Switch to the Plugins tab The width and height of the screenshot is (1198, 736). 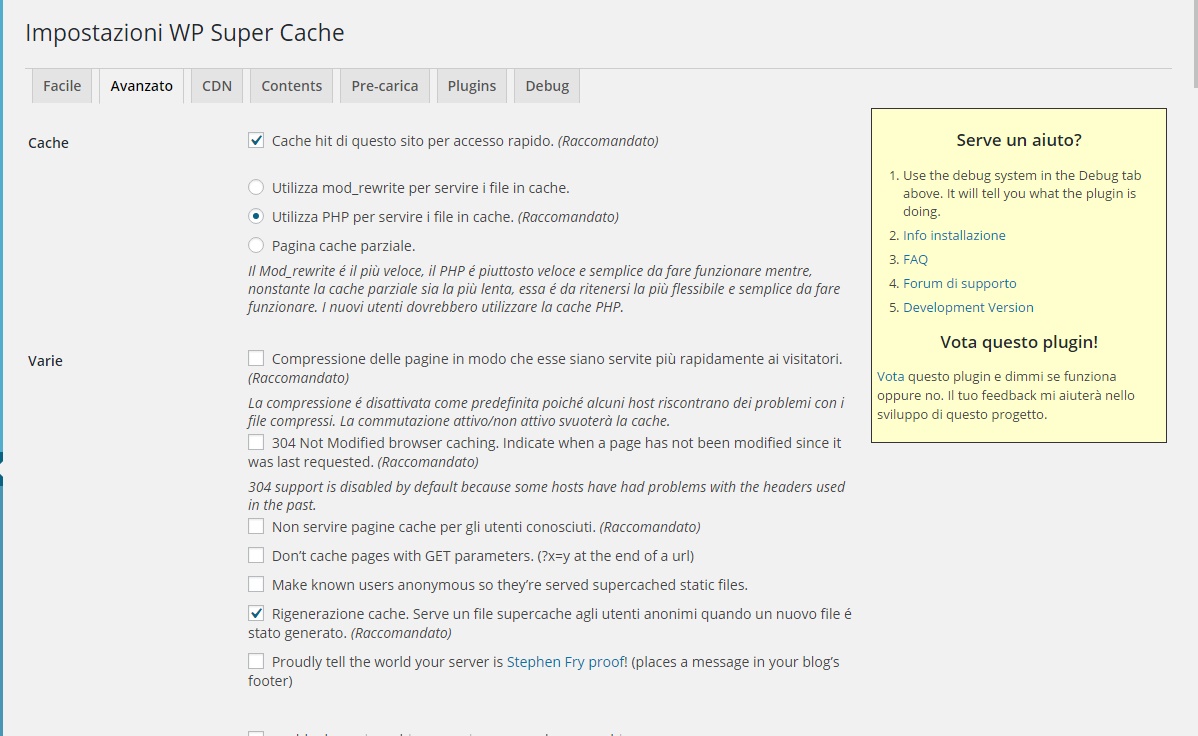[x=471, y=86]
